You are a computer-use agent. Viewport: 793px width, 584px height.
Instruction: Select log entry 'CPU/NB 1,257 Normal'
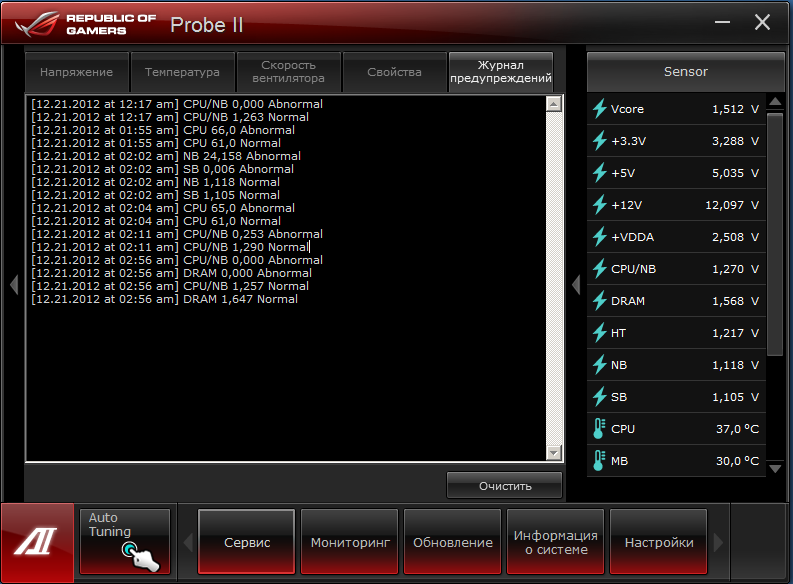coord(170,286)
